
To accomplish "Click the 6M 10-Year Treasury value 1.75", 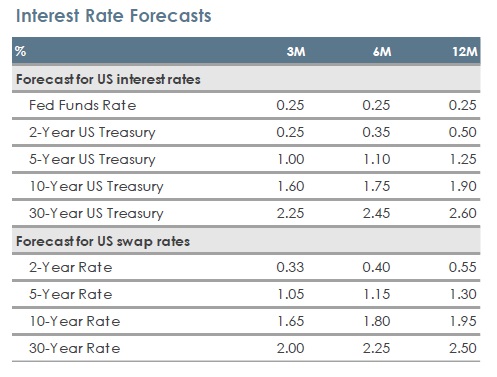I will tap(377, 186).
